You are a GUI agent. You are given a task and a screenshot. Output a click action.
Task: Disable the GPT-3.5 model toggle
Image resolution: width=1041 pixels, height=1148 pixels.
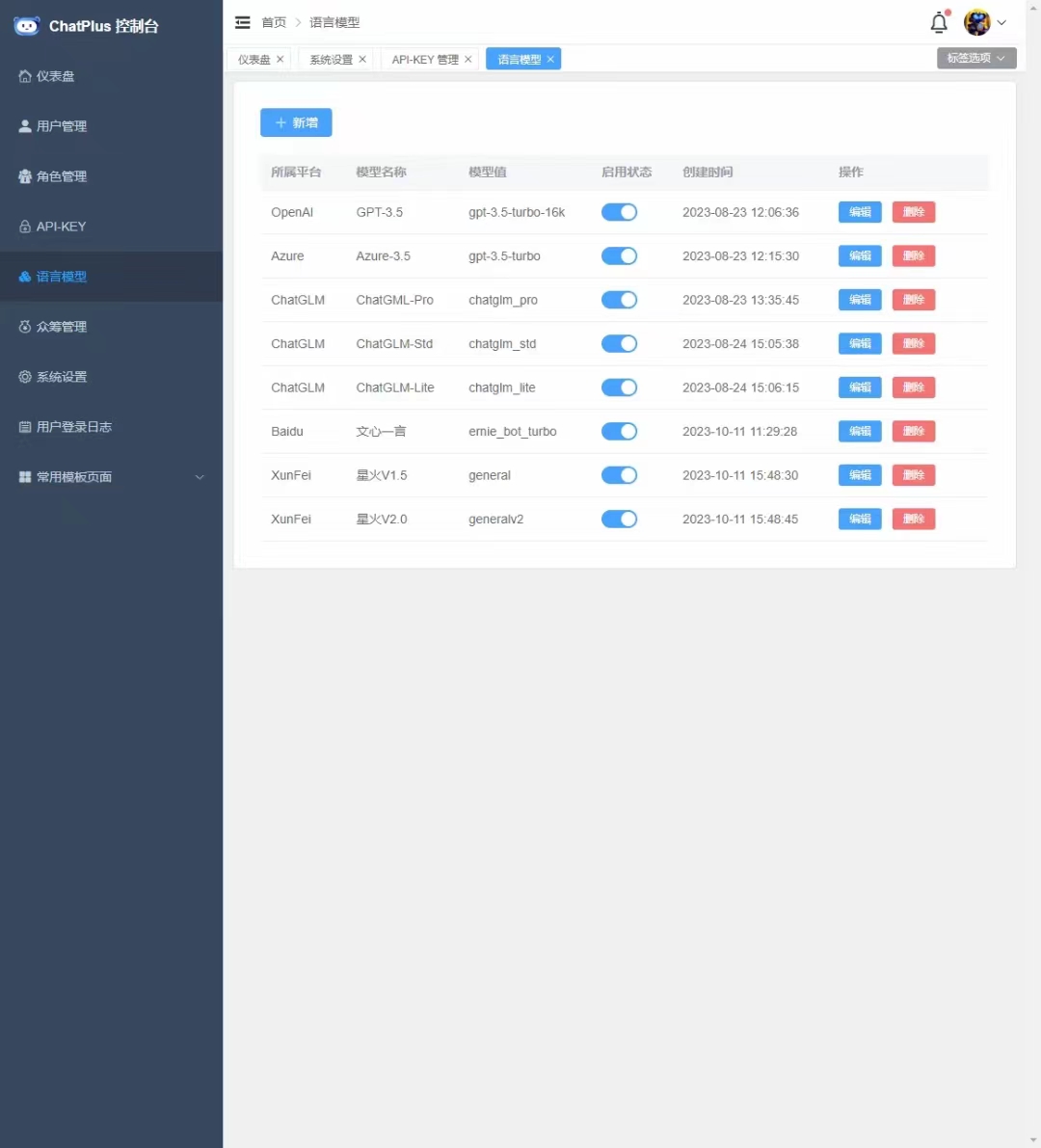(x=619, y=212)
